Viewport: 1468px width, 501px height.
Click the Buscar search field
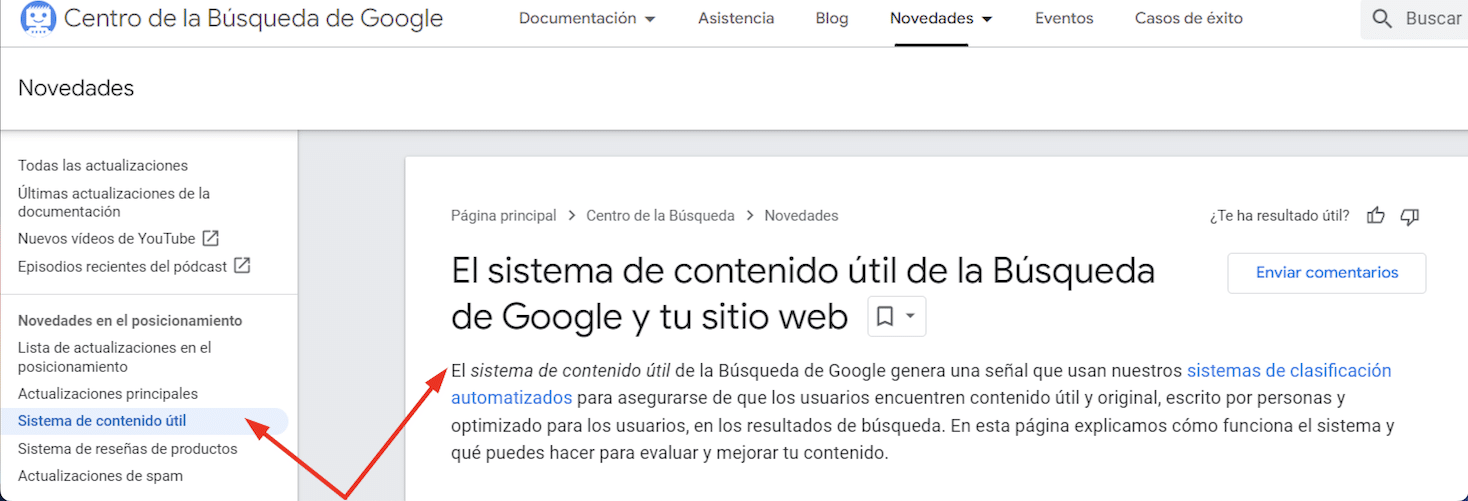(x=1415, y=19)
